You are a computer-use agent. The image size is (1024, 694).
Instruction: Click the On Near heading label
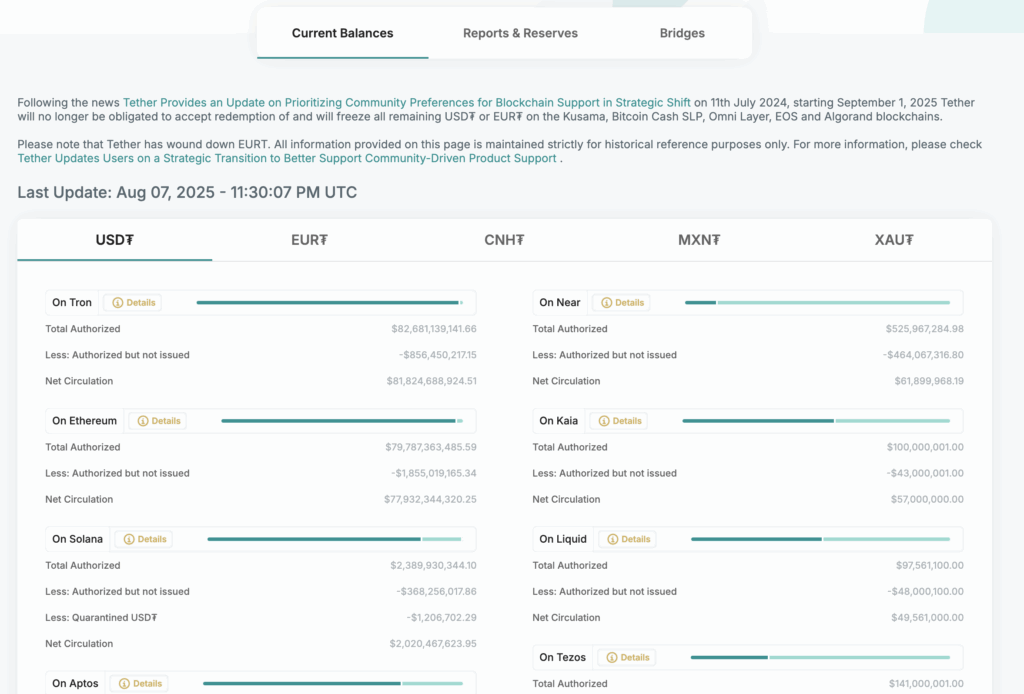click(x=560, y=303)
